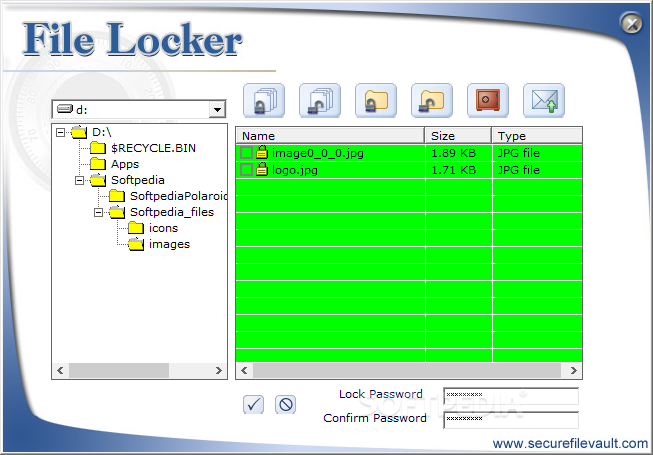This screenshot has width=653, height=455.
Task: Click the icons folder icon in tree
Action: coord(136,228)
